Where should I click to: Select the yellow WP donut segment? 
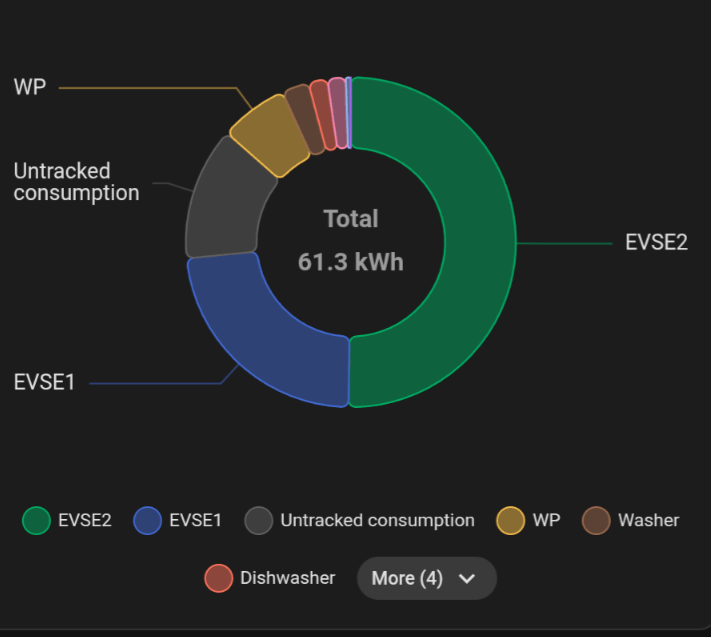point(270,134)
